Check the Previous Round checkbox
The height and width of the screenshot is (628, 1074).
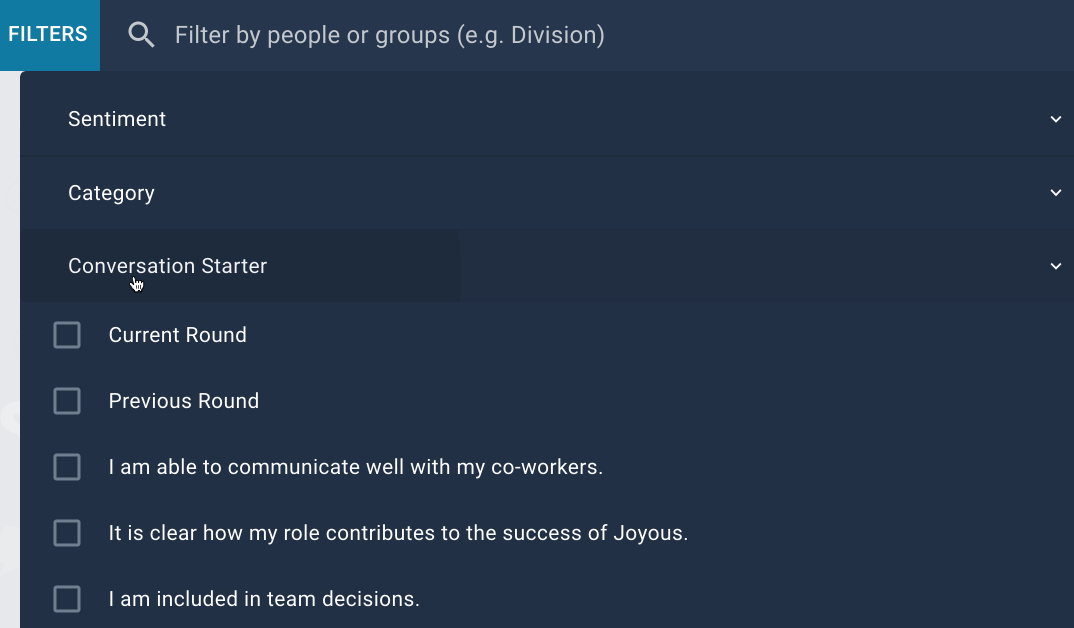67,401
